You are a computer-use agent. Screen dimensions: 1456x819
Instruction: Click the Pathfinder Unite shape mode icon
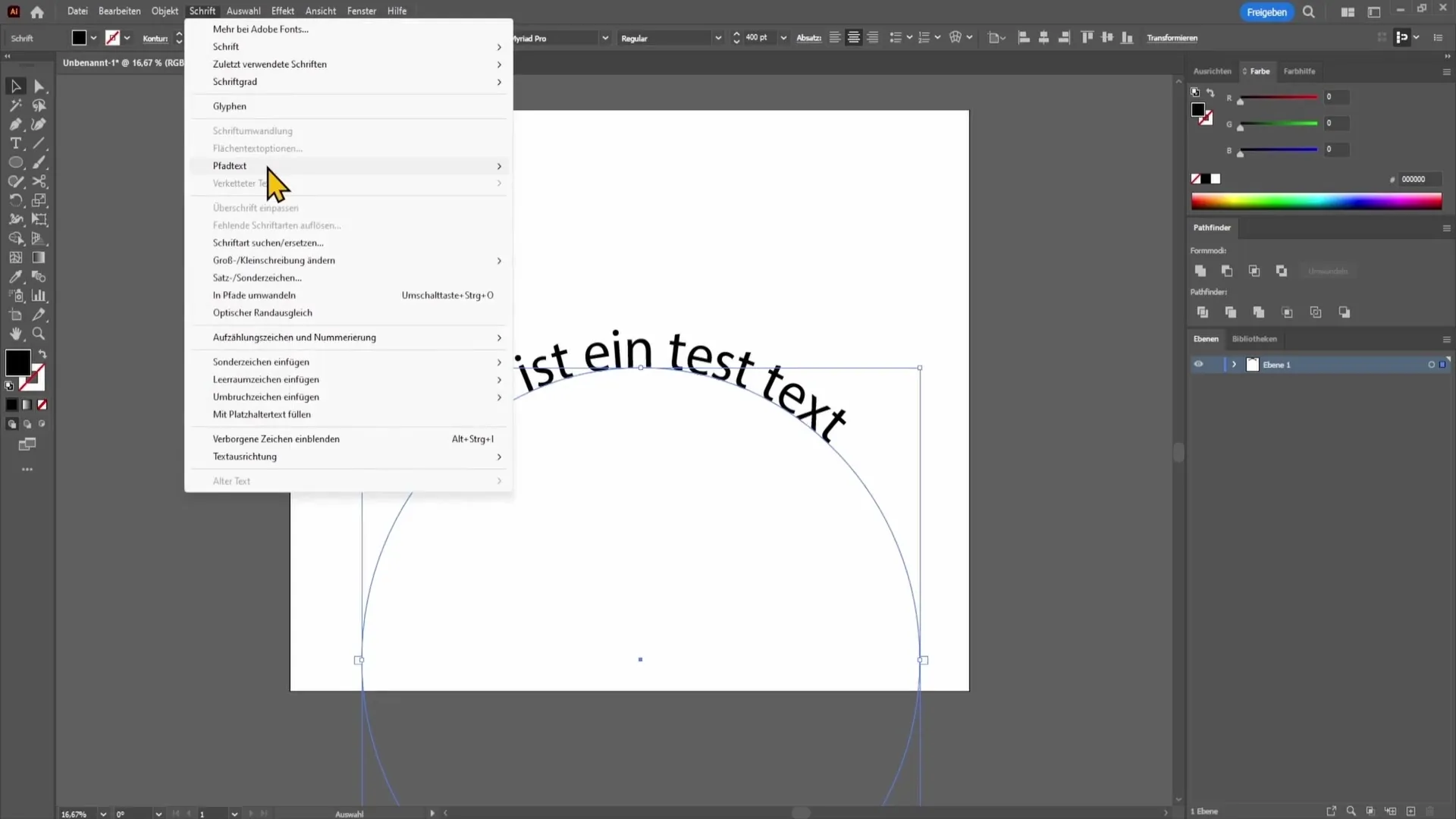(x=1200, y=271)
